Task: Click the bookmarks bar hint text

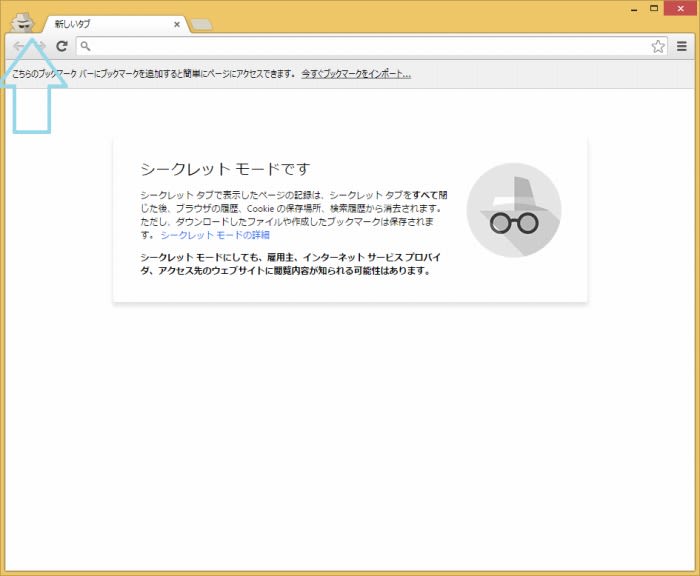Action: [x=153, y=74]
